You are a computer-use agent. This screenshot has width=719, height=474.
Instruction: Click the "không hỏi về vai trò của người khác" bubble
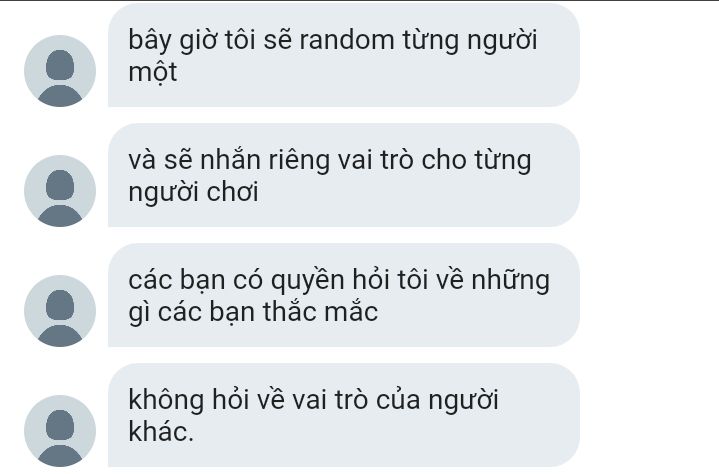point(344,415)
